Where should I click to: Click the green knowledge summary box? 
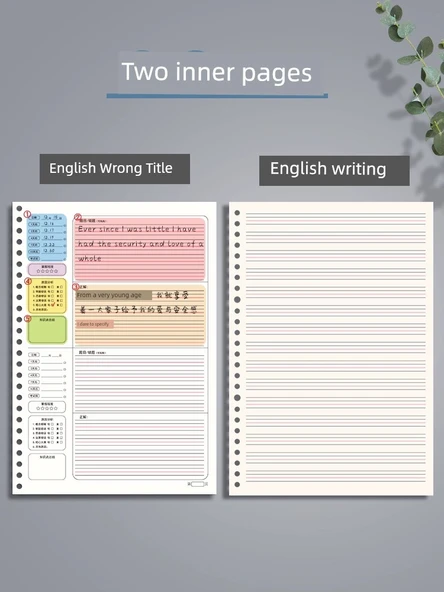click(x=47, y=330)
